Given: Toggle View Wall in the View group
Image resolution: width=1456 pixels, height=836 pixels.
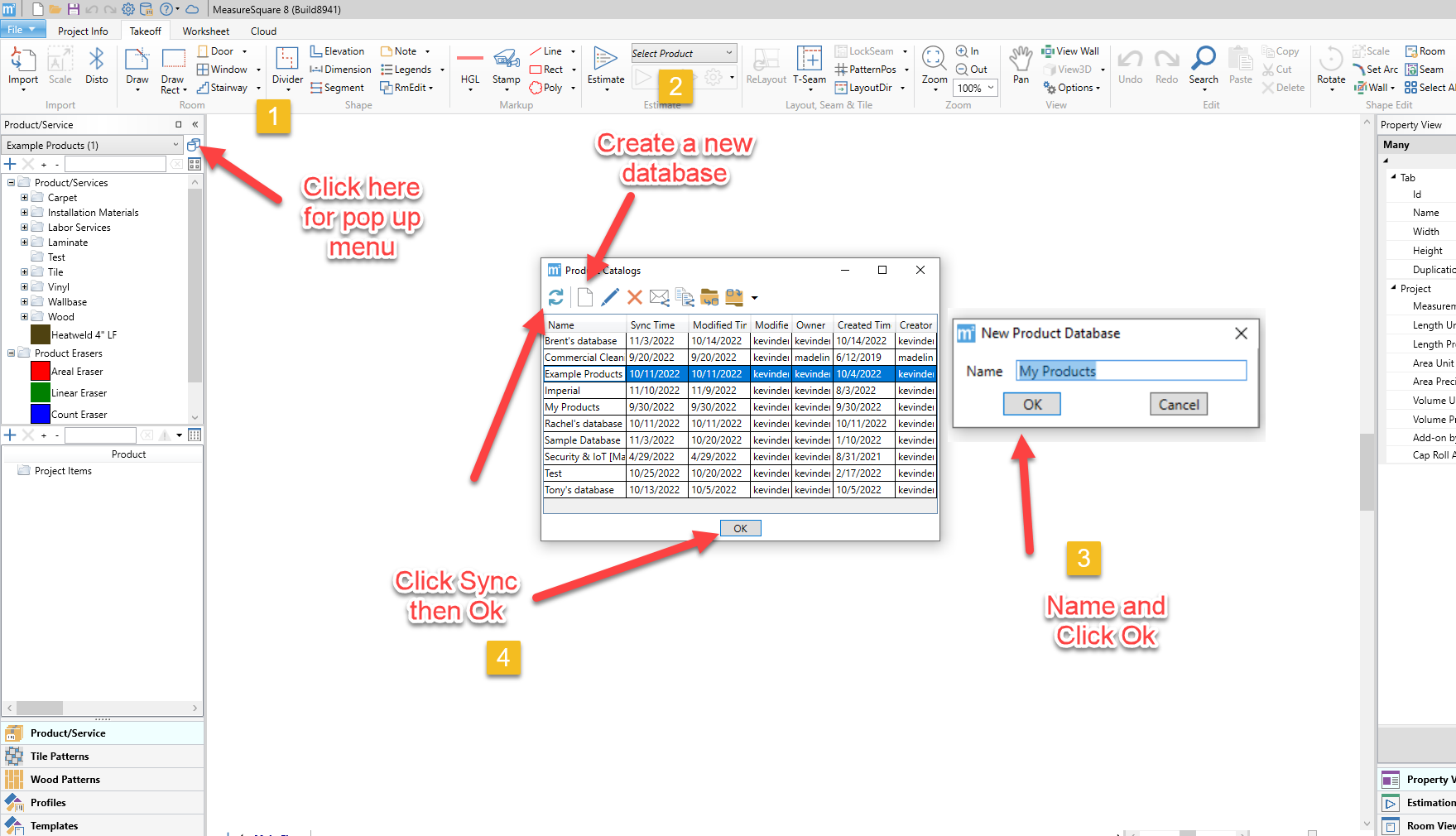Looking at the screenshot, I should pos(1070,51).
